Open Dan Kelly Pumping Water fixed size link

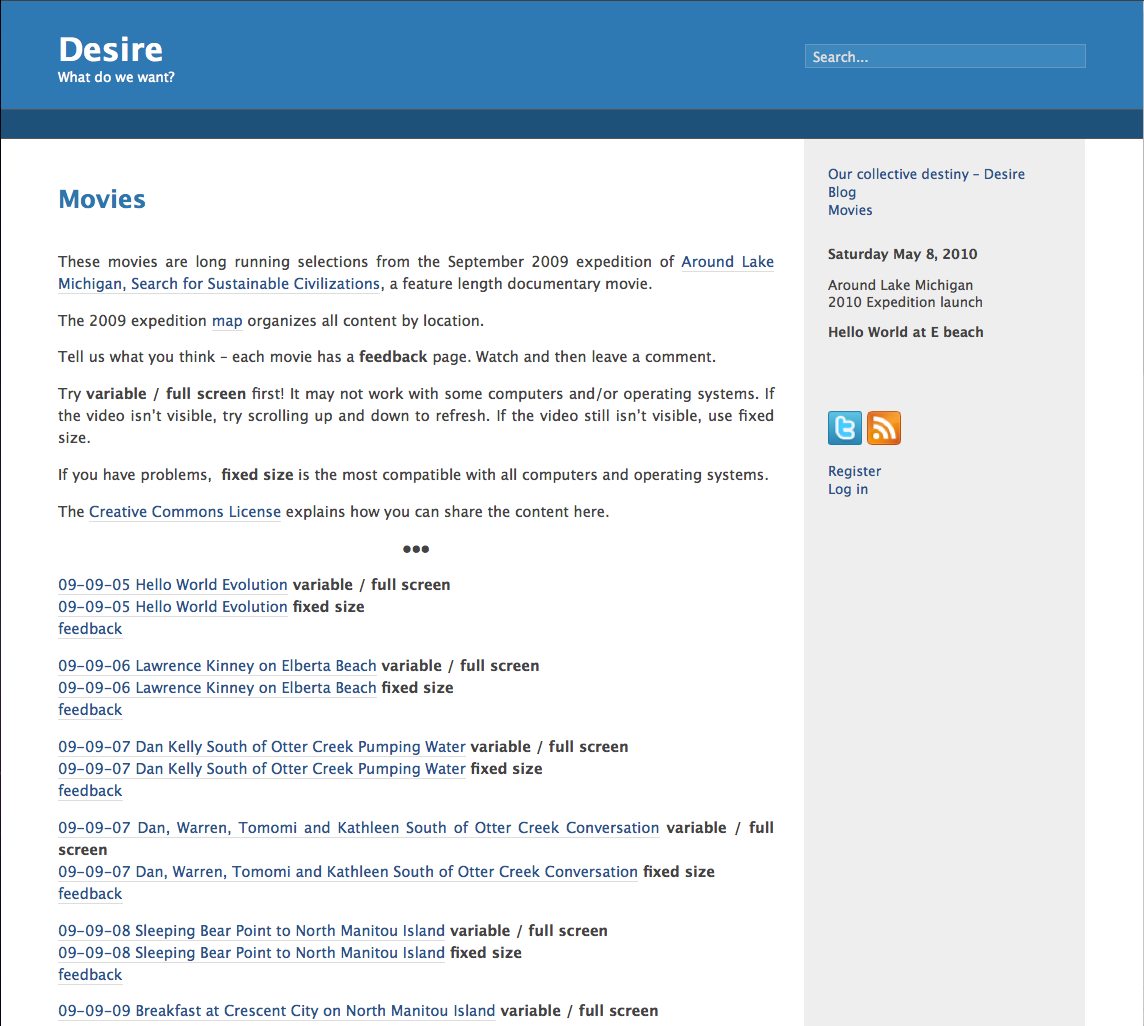tap(262, 768)
